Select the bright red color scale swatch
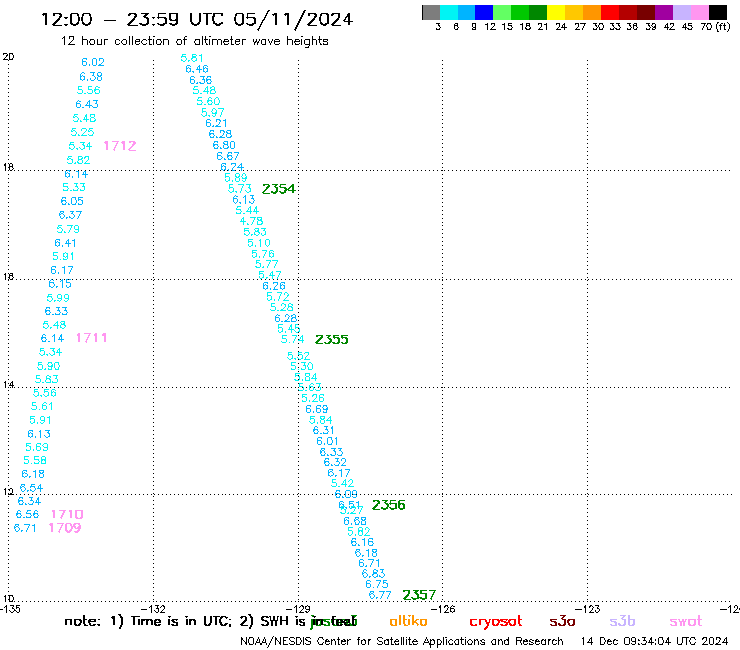 click(x=610, y=12)
